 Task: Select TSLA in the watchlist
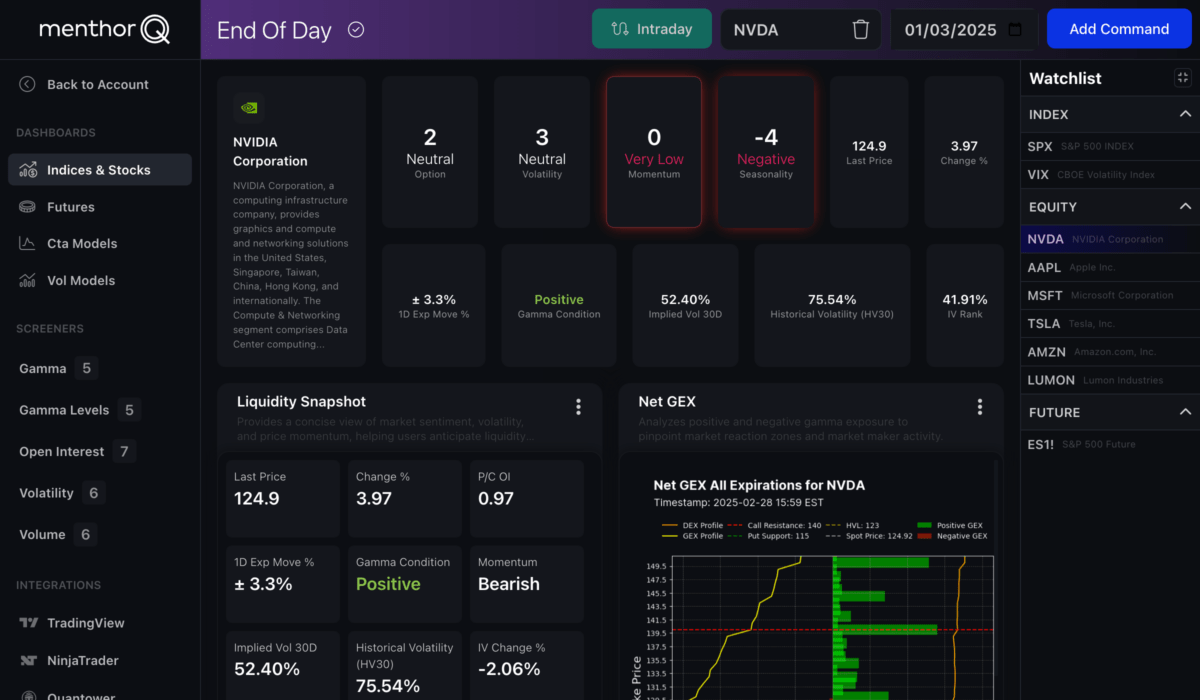1110,323
